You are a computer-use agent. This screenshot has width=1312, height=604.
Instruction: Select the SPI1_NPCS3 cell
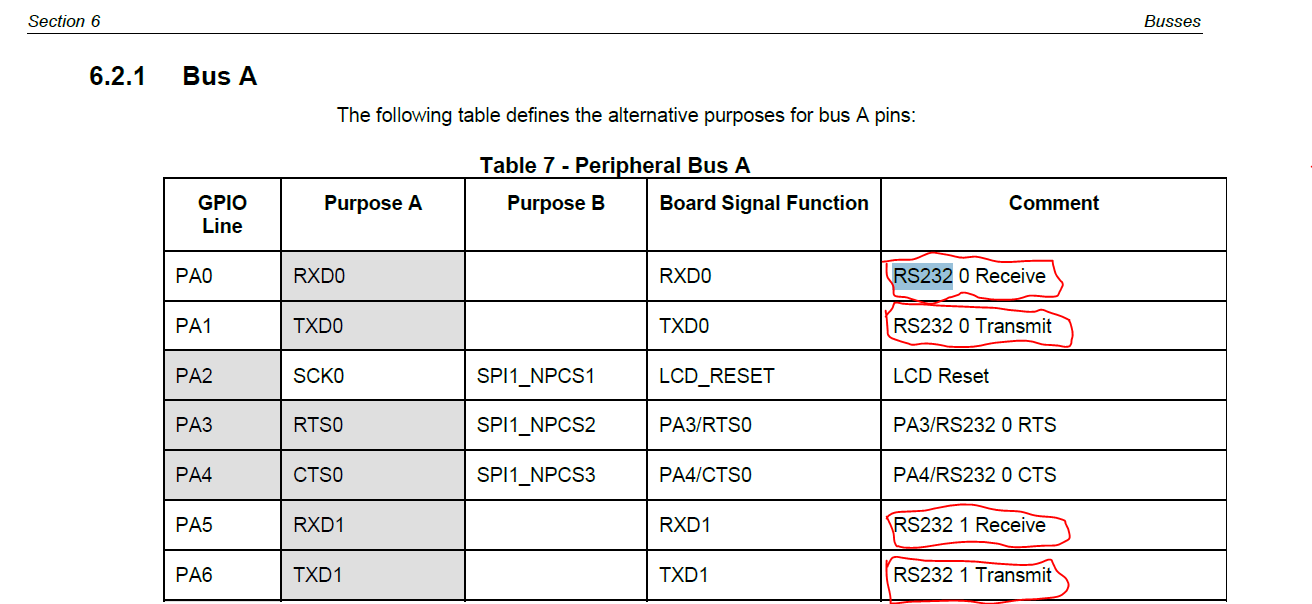[x=556, y=475]
